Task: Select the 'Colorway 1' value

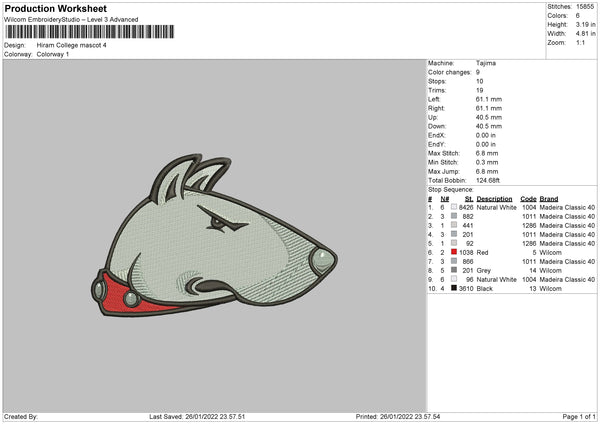Action: (53, 54)
